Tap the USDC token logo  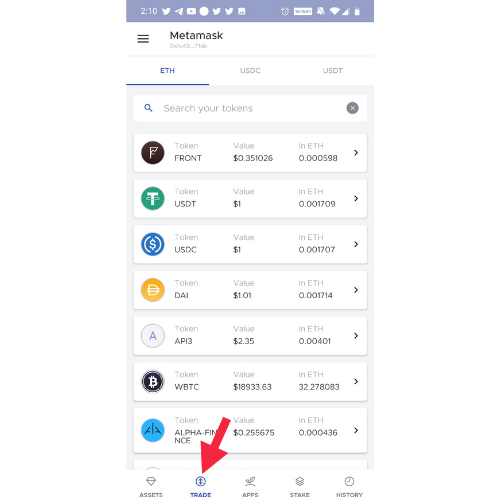(153, 244)
